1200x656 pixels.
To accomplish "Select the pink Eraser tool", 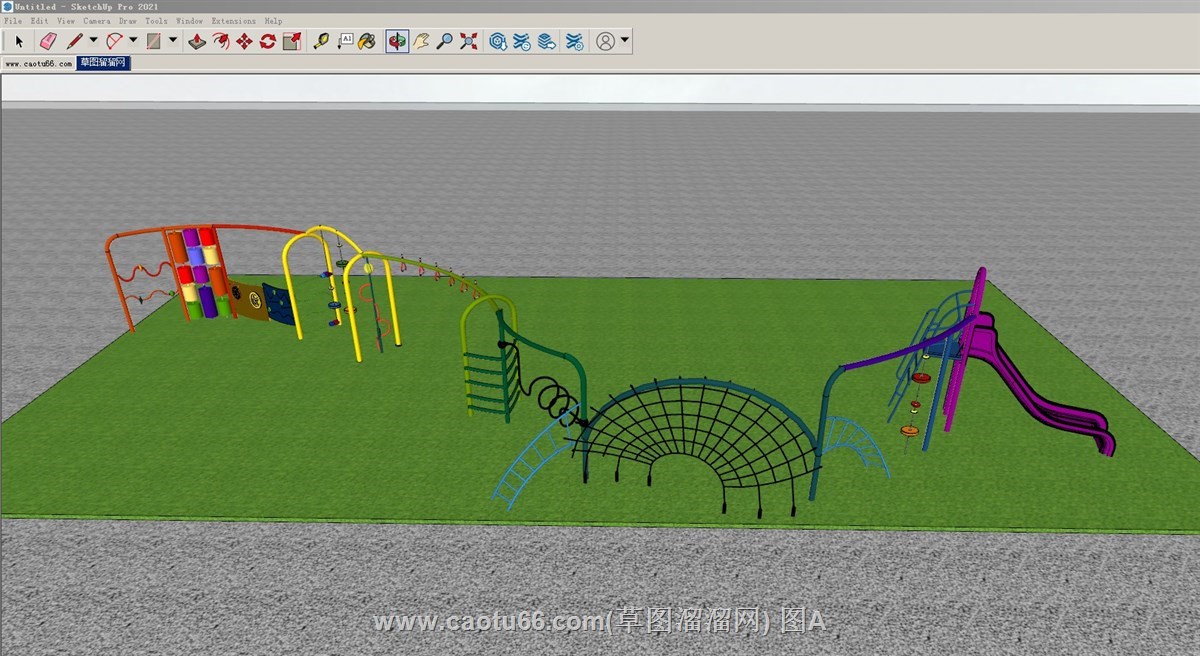I will tap(47, 41).
